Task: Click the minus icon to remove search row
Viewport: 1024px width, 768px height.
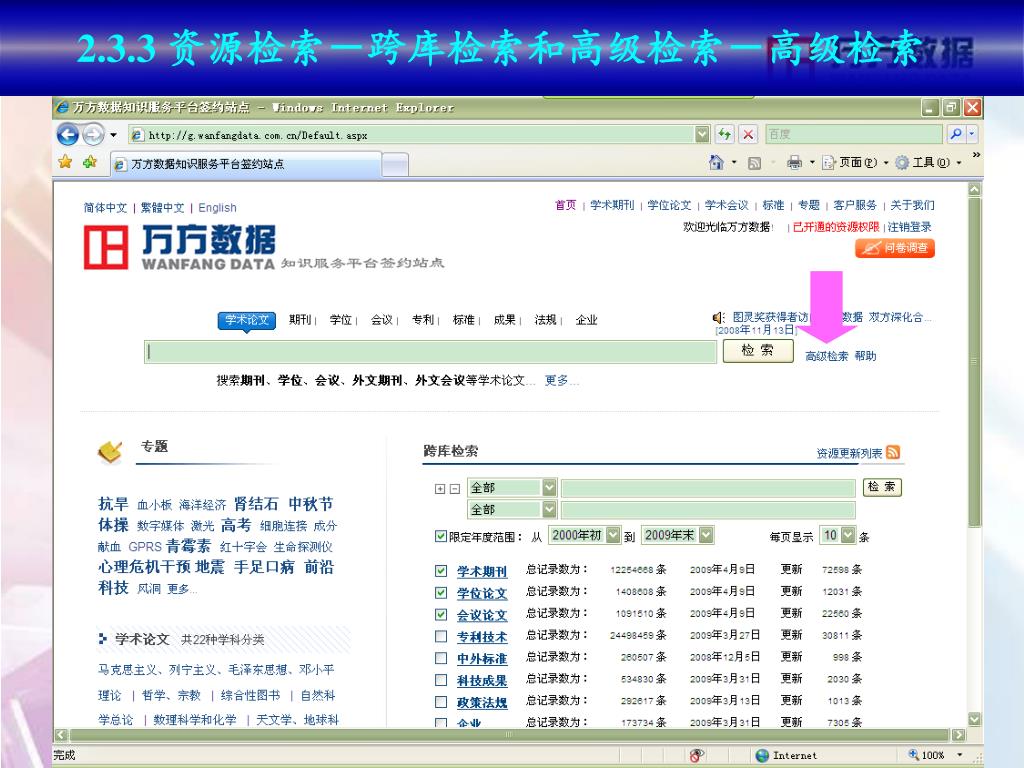Action: coord(455,488)
